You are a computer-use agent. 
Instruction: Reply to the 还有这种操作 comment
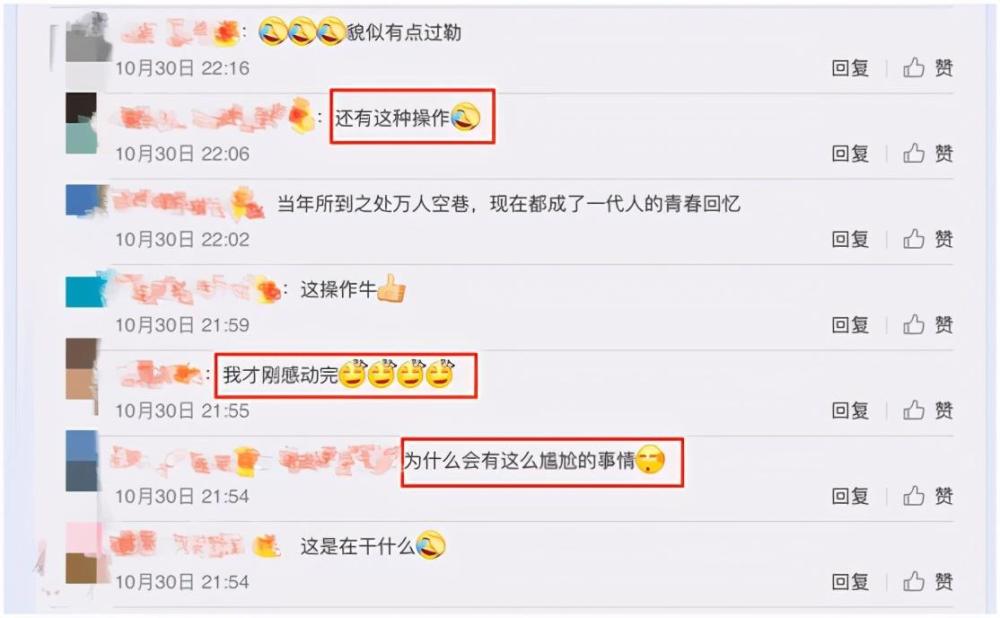850,153
